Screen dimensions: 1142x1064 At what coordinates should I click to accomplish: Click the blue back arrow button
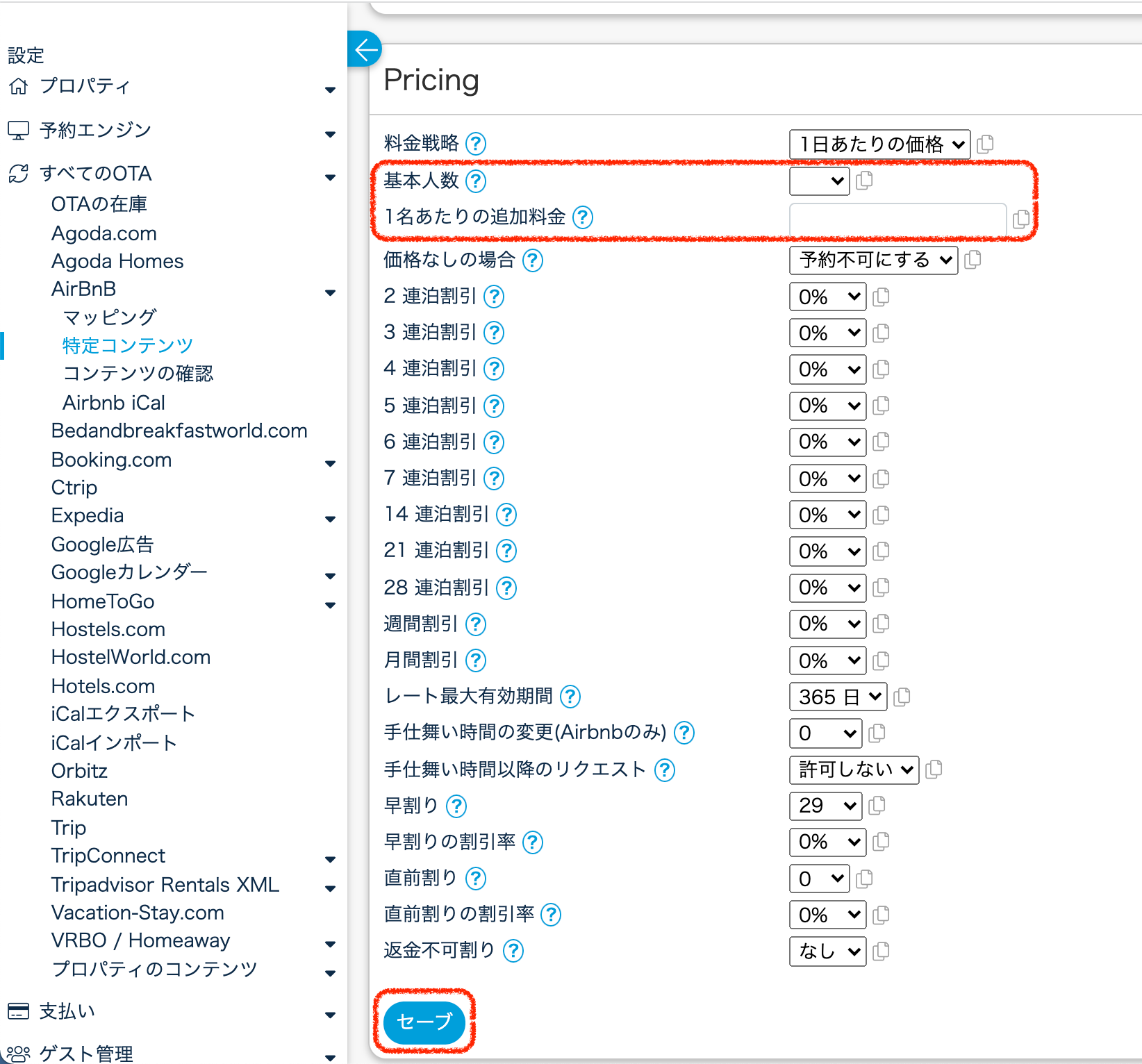coord(365,49)
